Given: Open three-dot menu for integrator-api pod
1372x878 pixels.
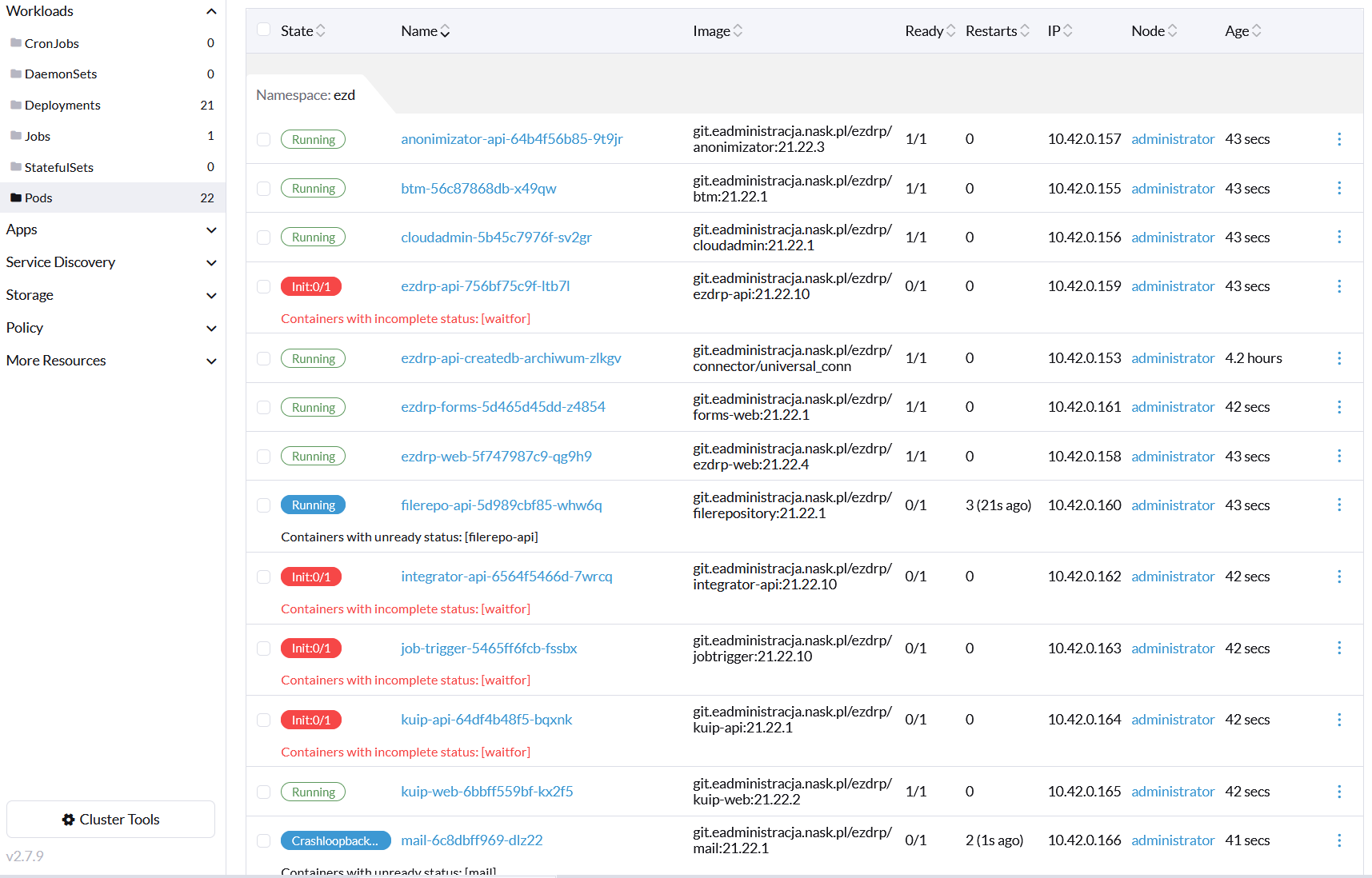Looking at the screenshot, I should [1339, 577].
